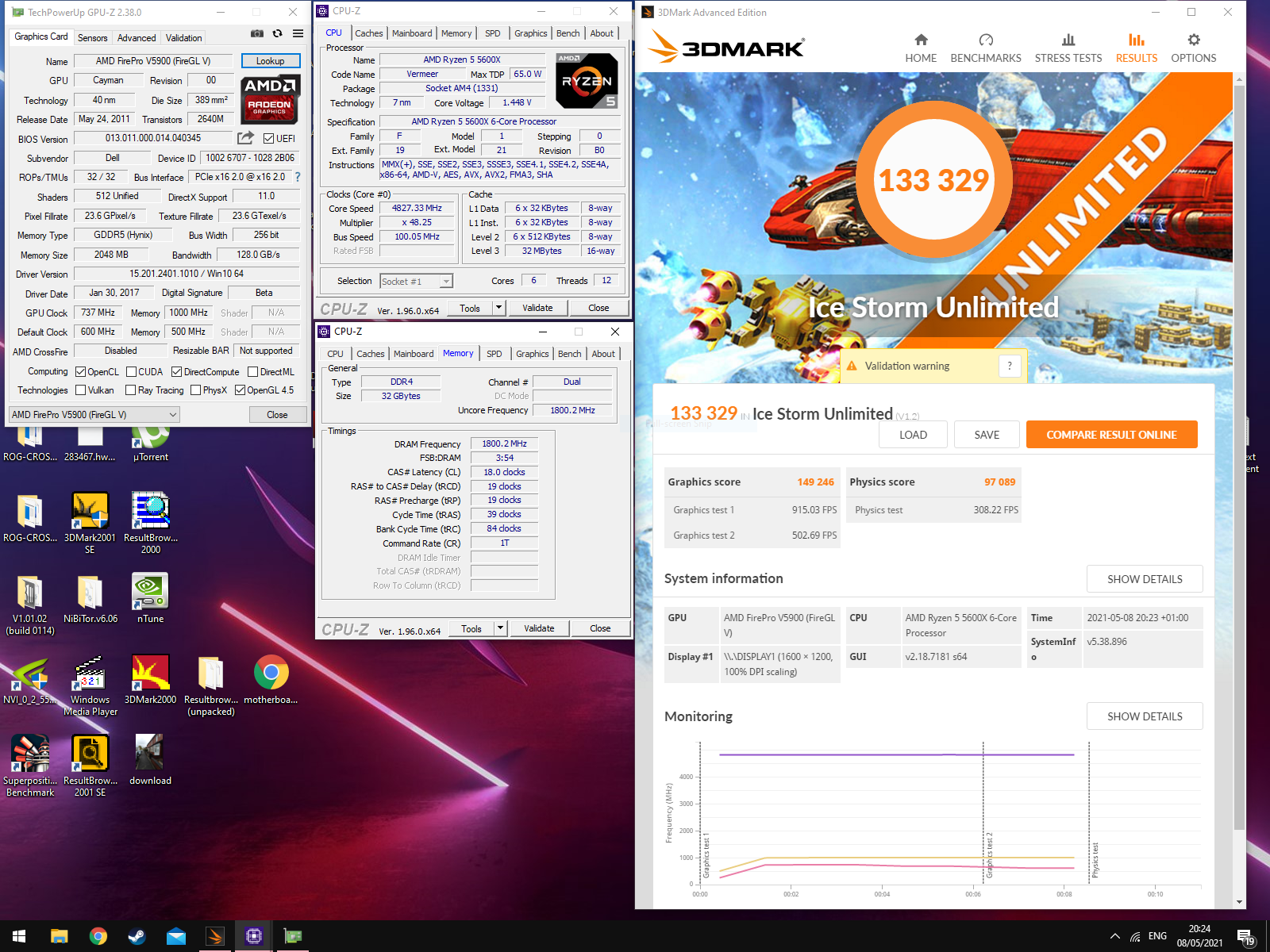
Task: Open the Mainboard tab in upper CPU-Z
Action: 412,33
